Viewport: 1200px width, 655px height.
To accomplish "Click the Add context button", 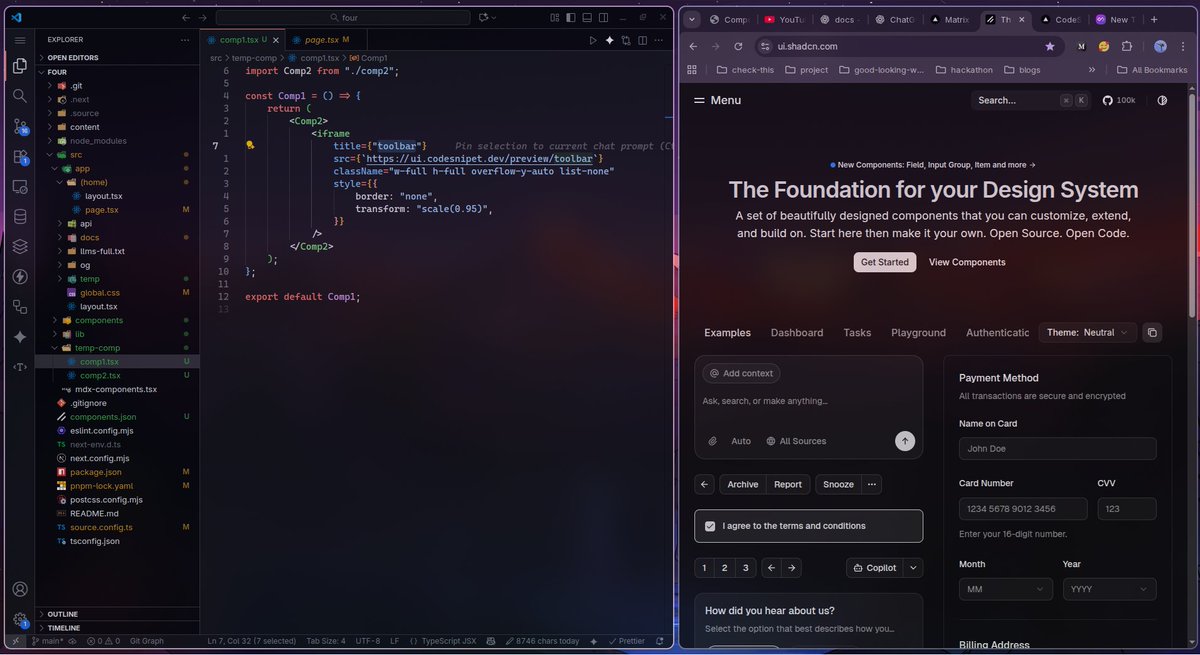I will click(x=741, y=373).
